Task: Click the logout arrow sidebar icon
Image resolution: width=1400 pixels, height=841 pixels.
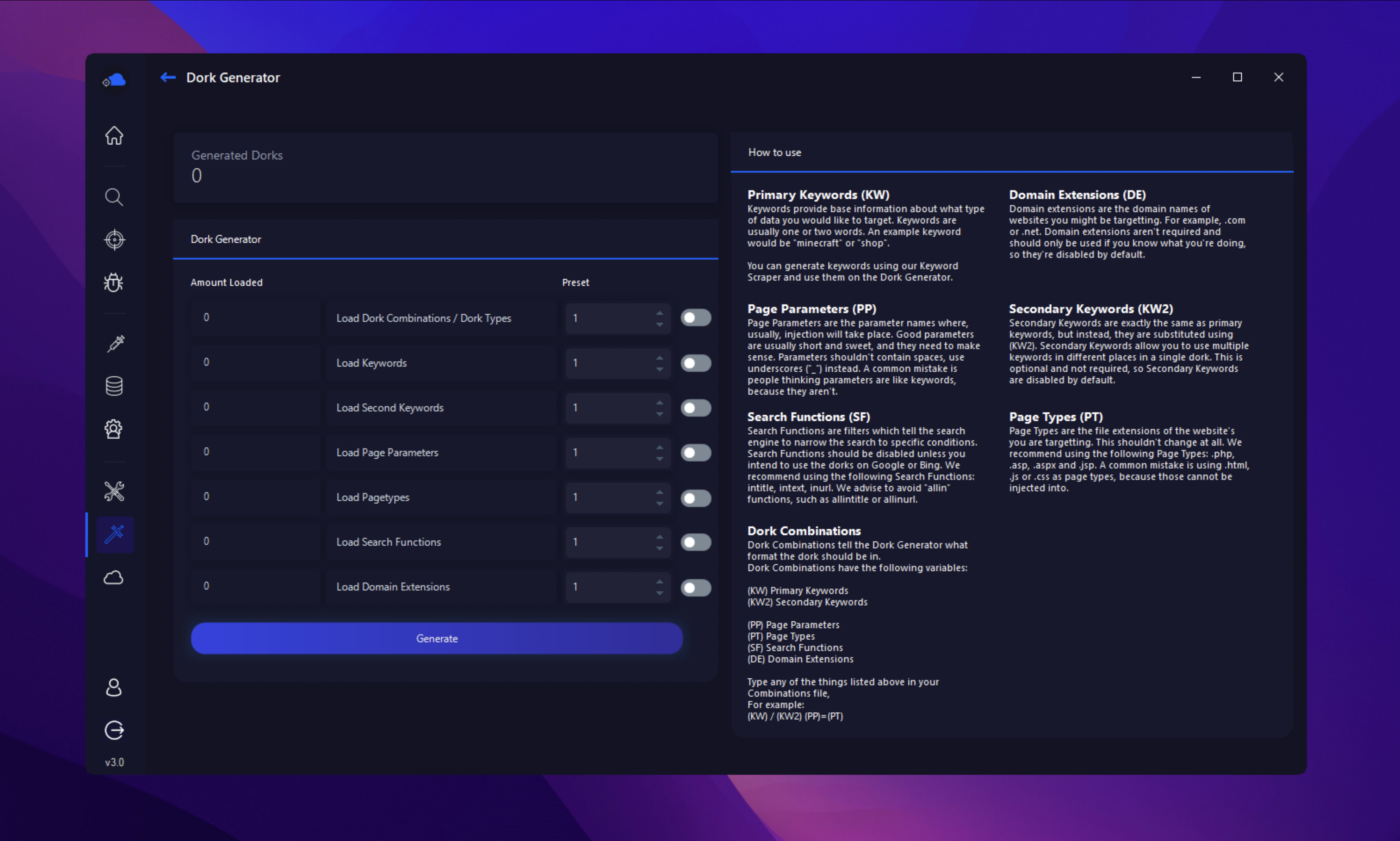Action: click(114, 730)
